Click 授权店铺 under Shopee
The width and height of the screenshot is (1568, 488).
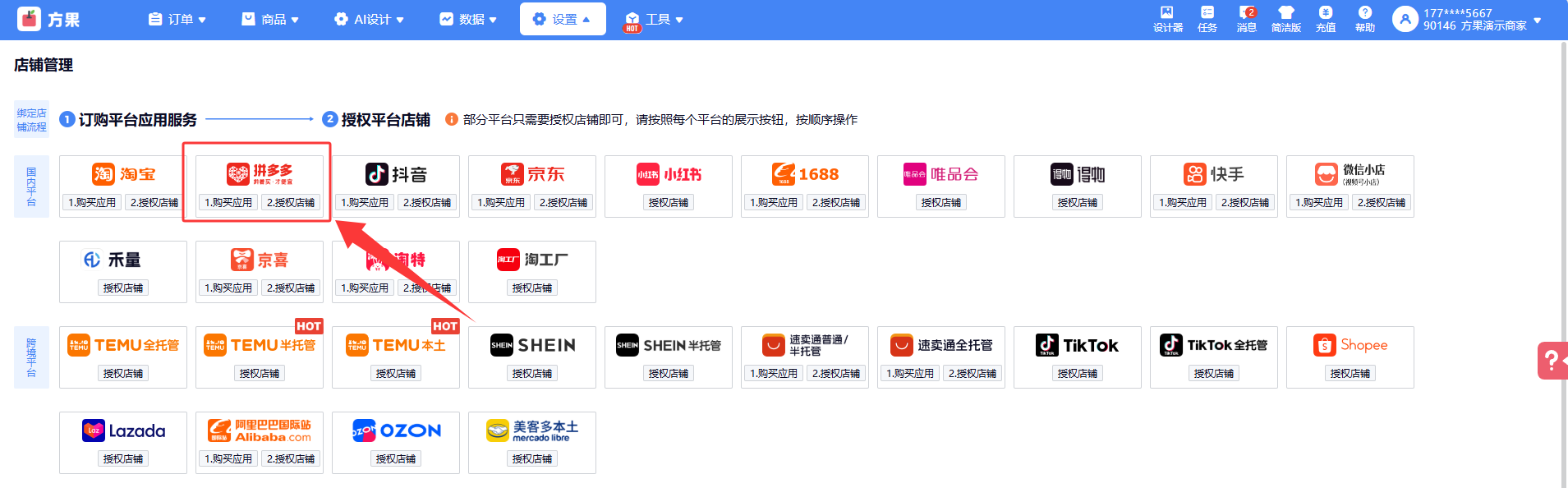click(1350, 373)
